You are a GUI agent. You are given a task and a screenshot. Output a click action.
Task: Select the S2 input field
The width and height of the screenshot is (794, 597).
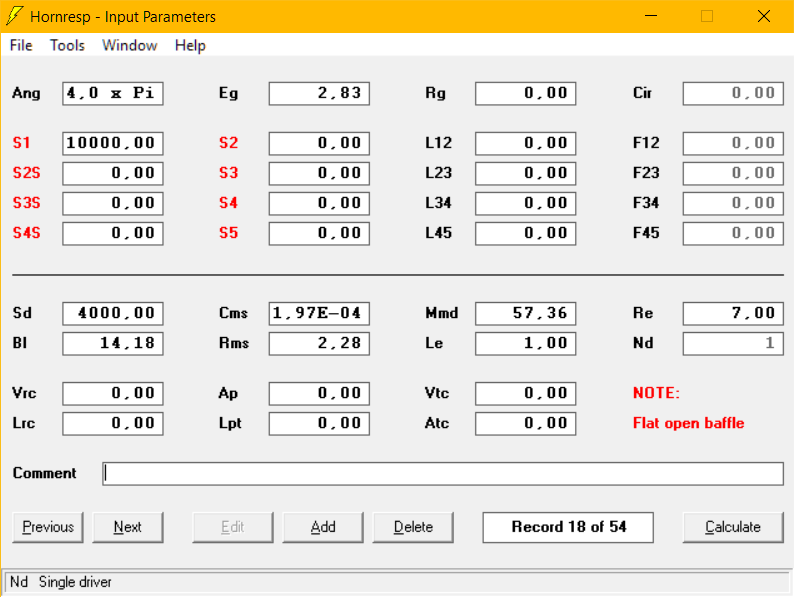tap(320, 143)
